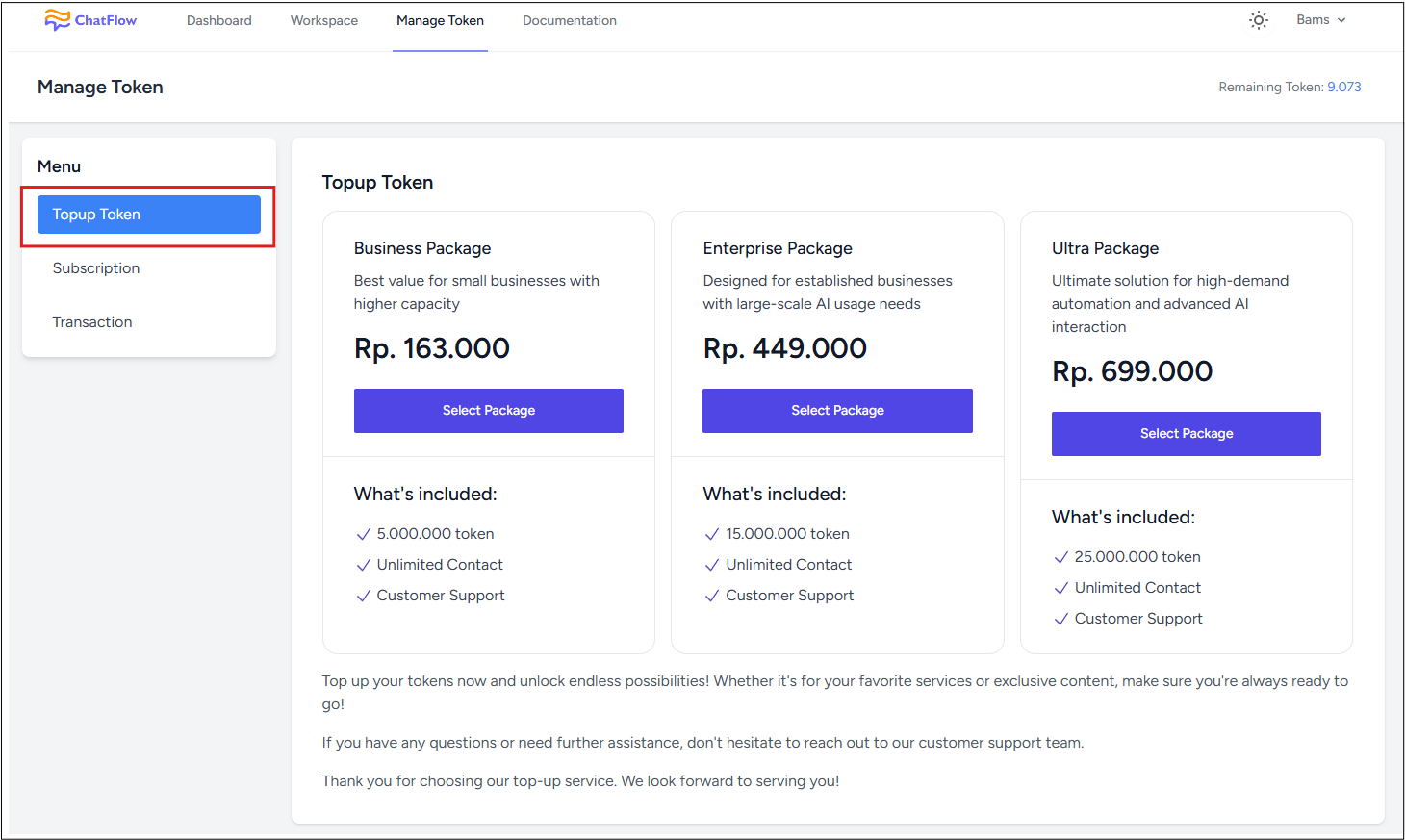Viewport: 1405px width, 840px height.
Task: Open the Topup Token menu item
Action: [x=149, y=215]
